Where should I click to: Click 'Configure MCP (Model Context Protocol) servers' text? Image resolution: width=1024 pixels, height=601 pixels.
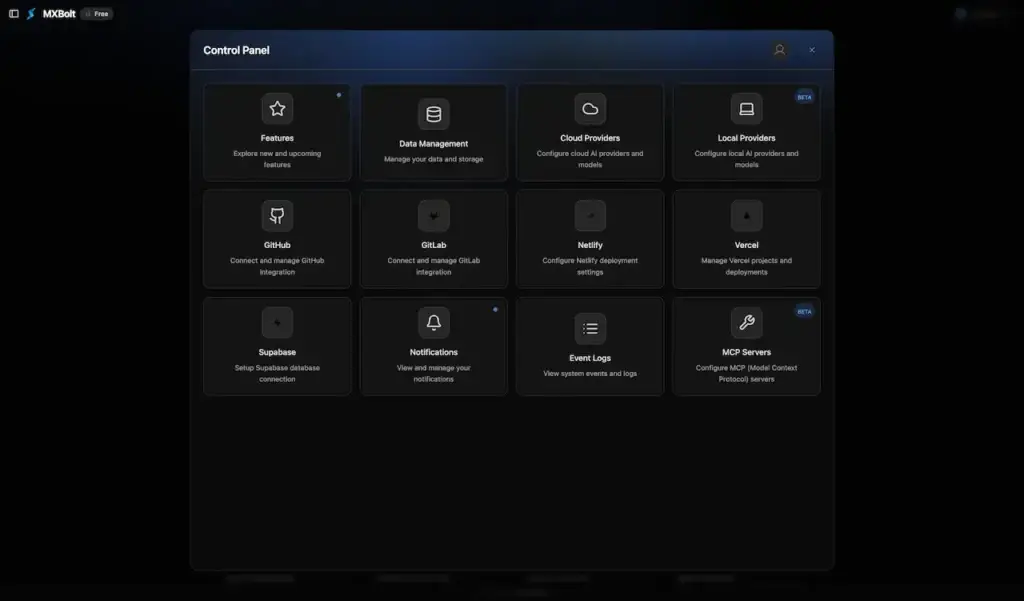coord(746,374)
